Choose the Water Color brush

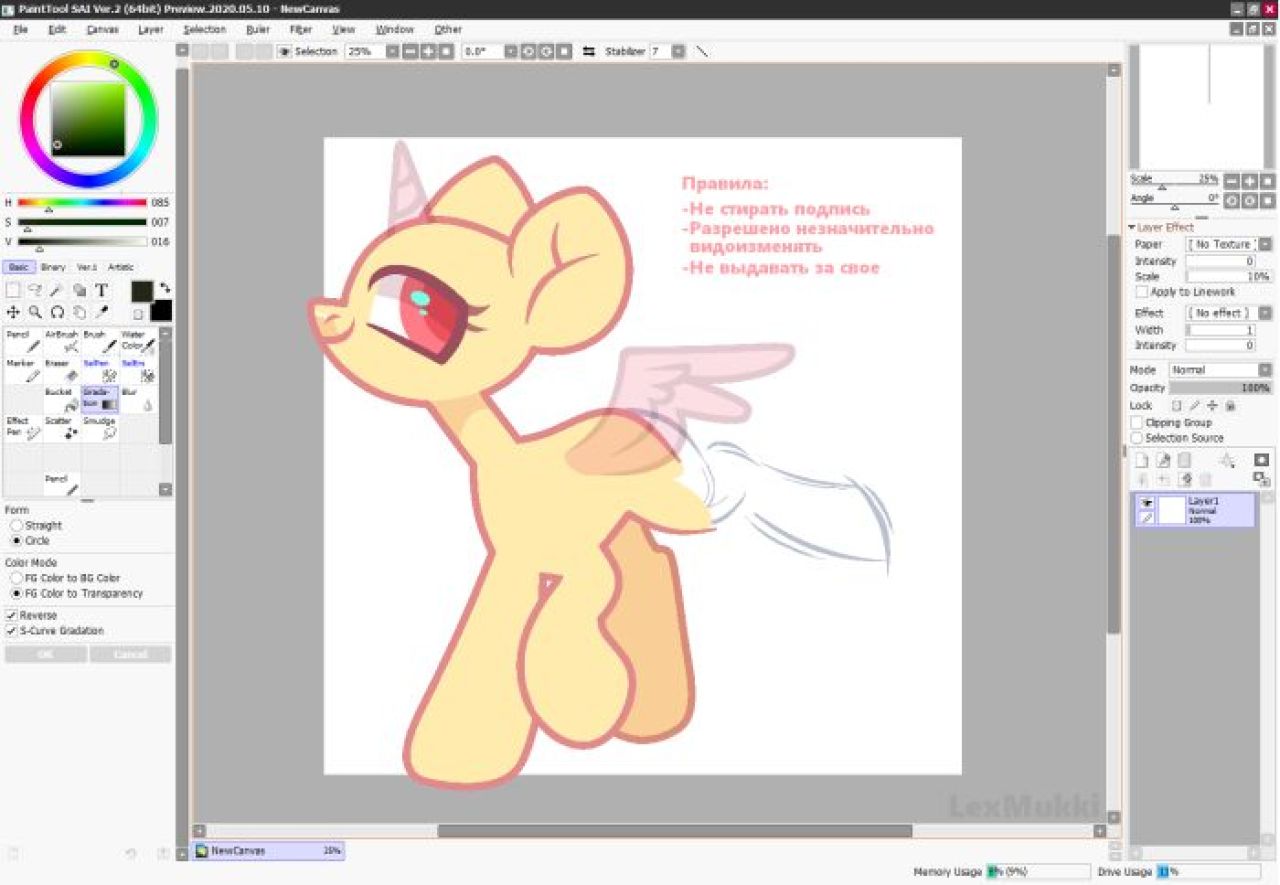pos(138,342)
